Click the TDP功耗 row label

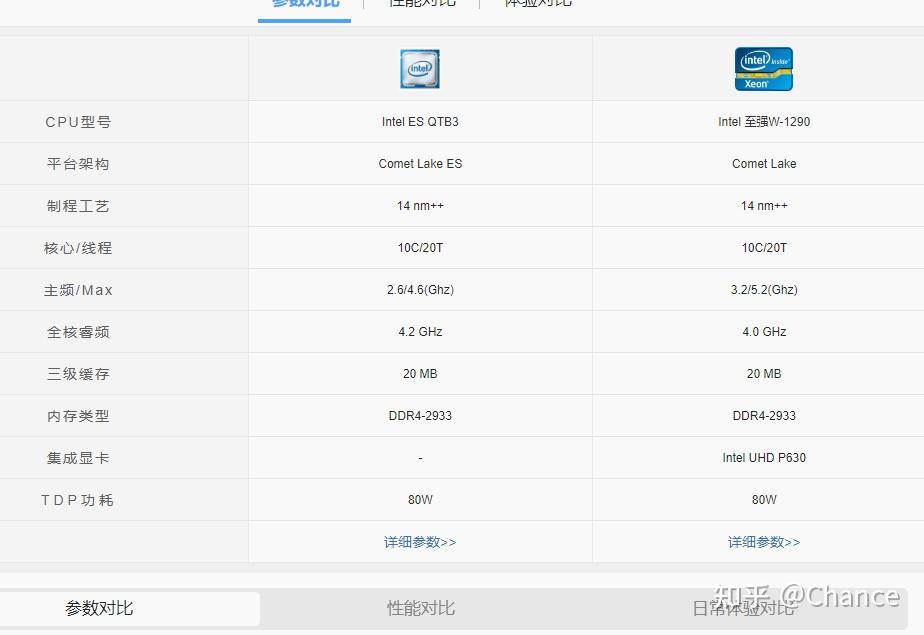pos(77,500)
